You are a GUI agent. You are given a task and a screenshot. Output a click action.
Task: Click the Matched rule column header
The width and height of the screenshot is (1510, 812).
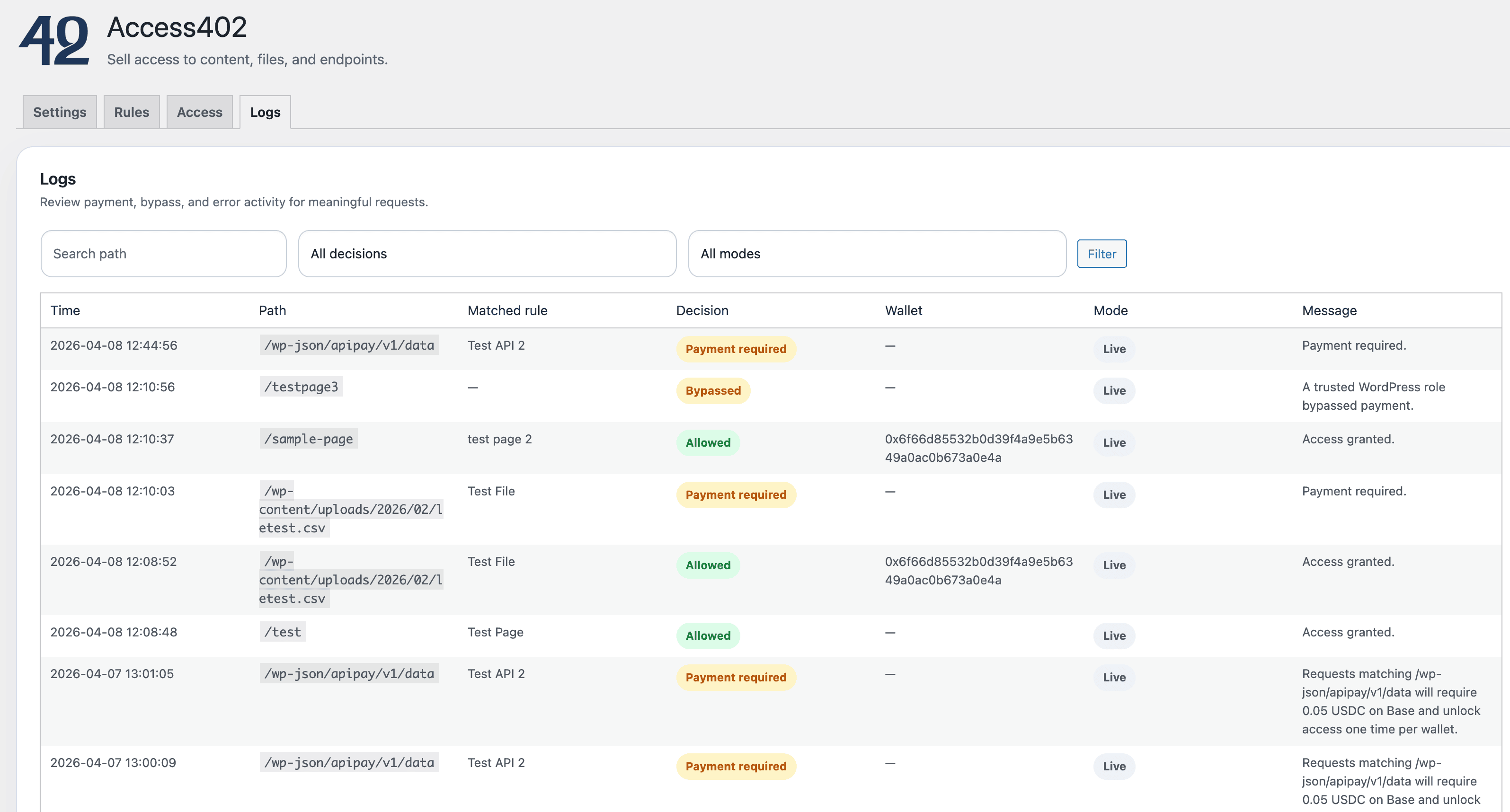pyautogui.click(x=507, y=310)
